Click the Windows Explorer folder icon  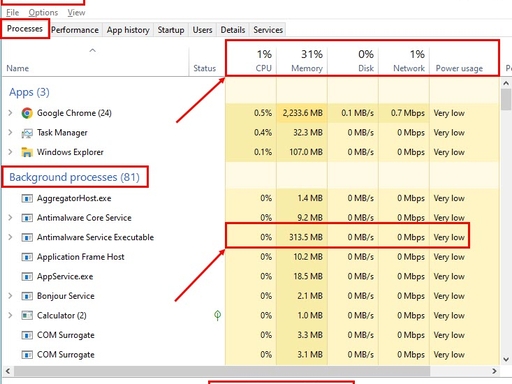pyautogui.click(x=27, y=152)
